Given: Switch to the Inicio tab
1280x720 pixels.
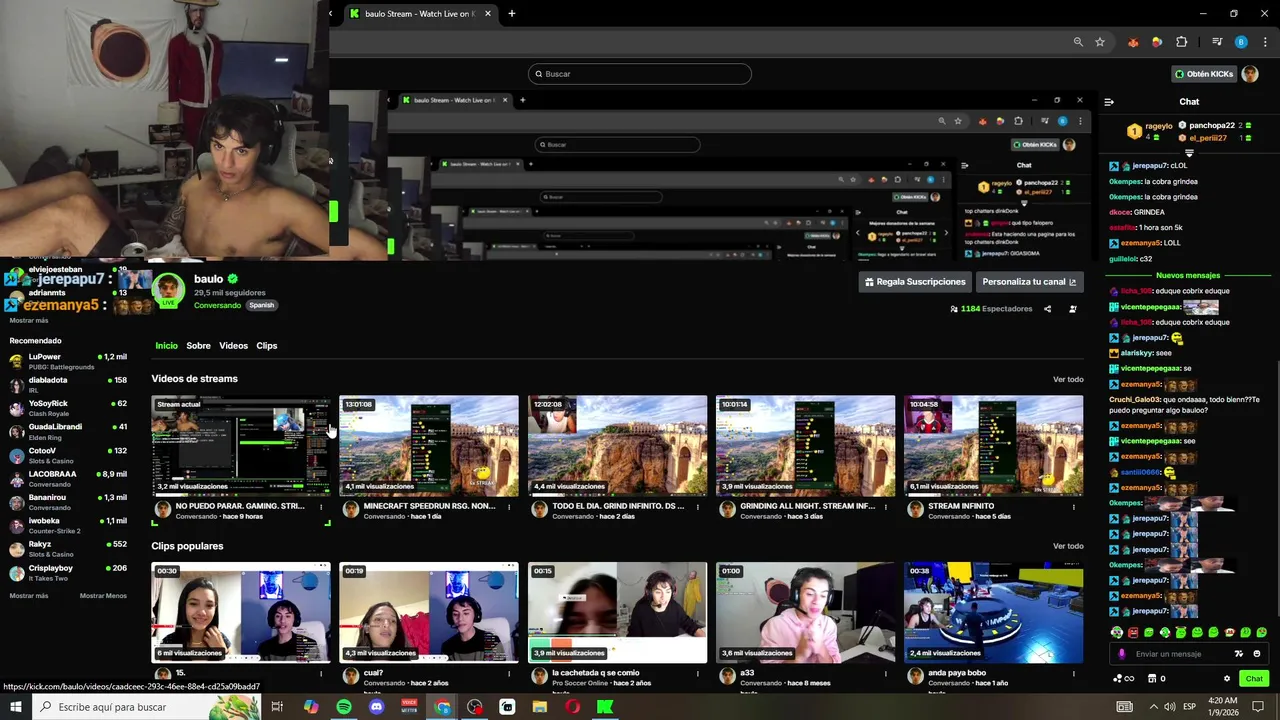Looking at the screenshot, I should click(166, 346).
